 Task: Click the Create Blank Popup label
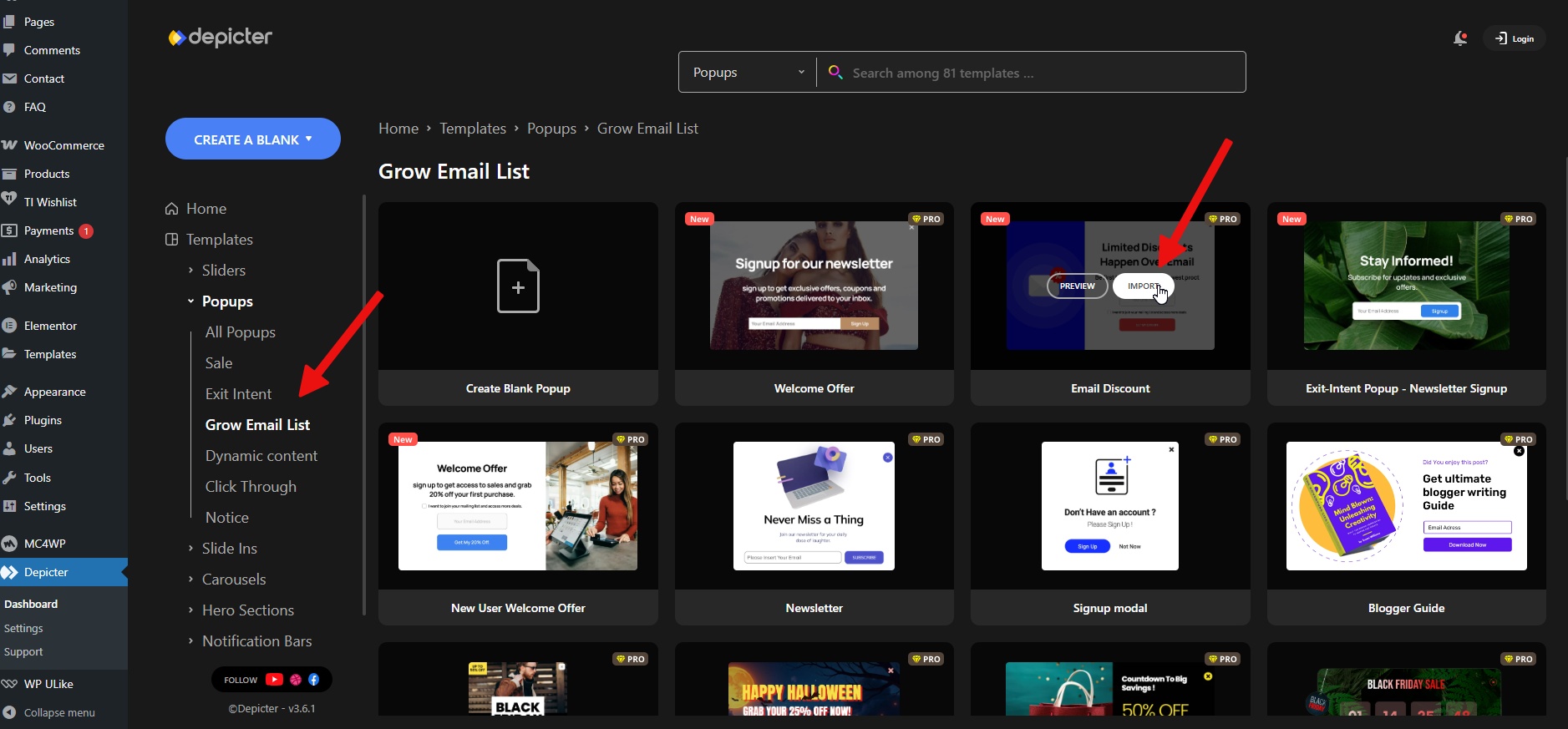tap(518, 388)
